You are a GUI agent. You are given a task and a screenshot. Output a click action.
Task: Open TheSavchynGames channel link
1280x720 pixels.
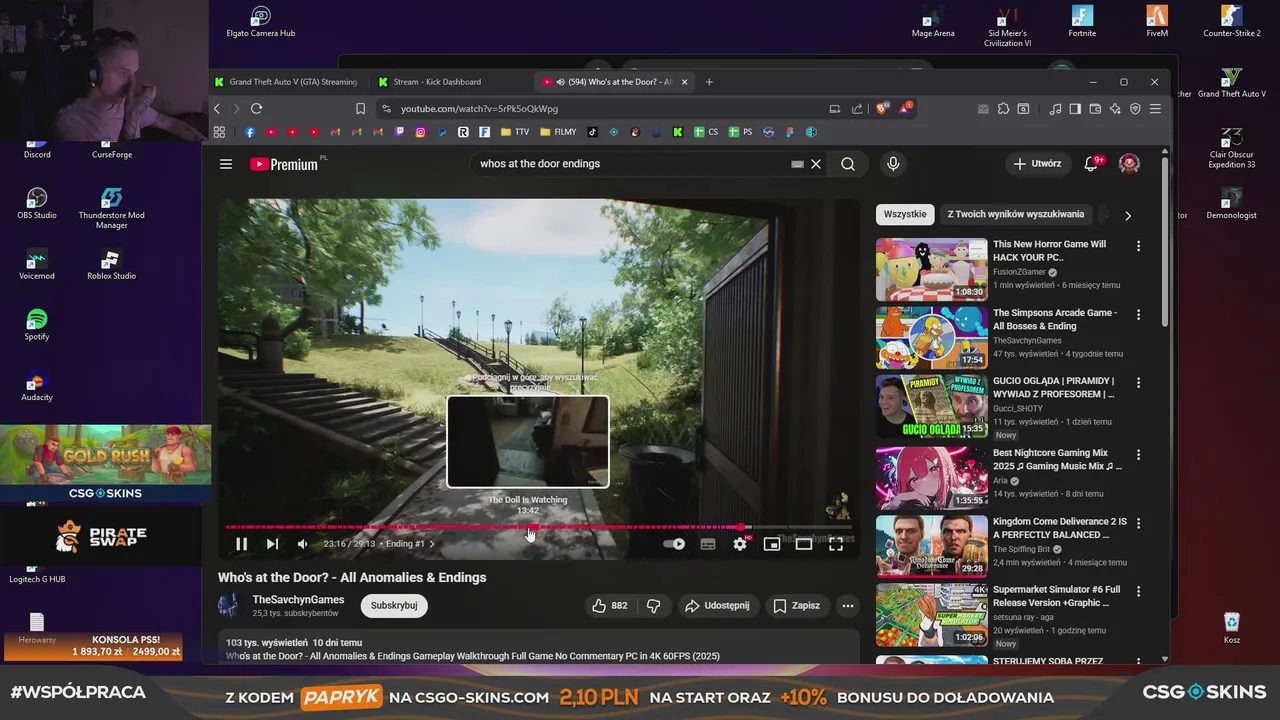pyautogui.click(x=298, y=600)
